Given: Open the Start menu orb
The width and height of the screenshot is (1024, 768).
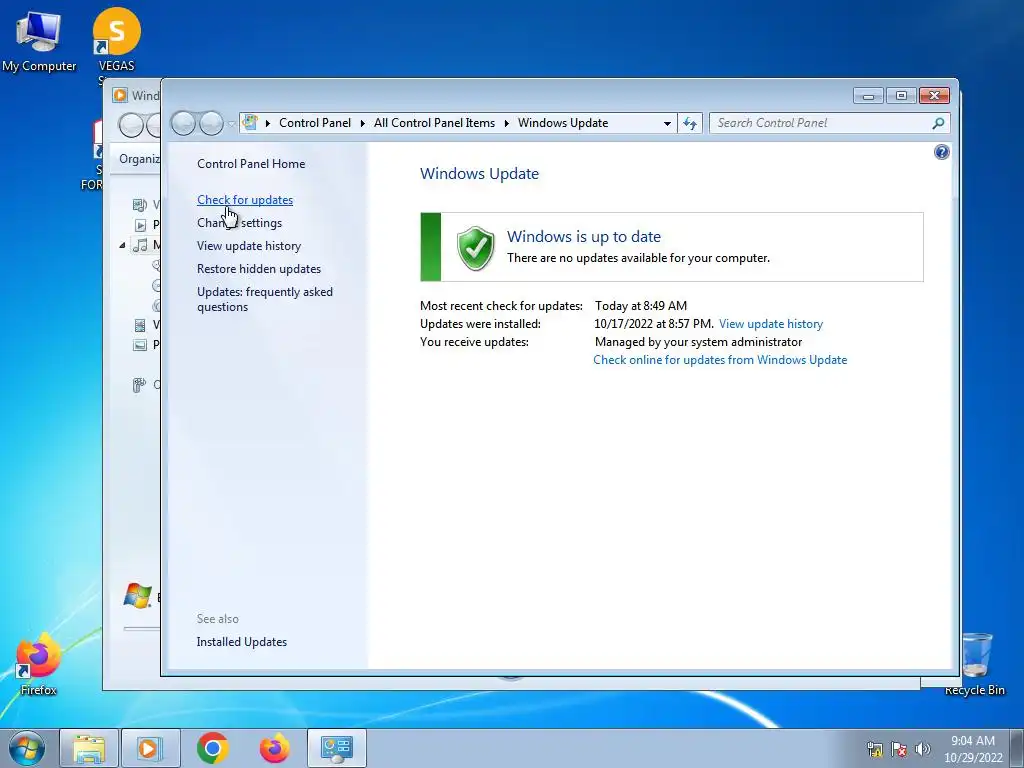Looking at the screenshot, I should tap(27, 748).
